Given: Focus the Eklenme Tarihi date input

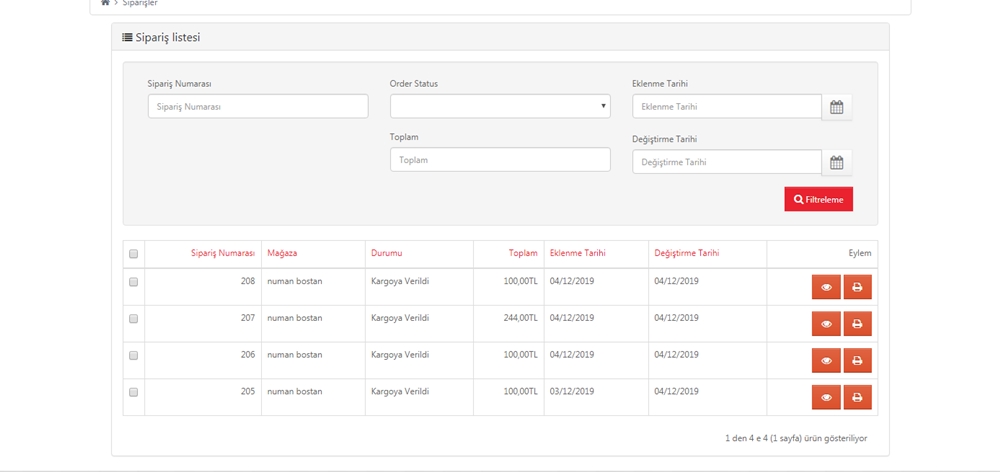Looking at the screenshot, I should pyautogui.click(x=727, y=107).
